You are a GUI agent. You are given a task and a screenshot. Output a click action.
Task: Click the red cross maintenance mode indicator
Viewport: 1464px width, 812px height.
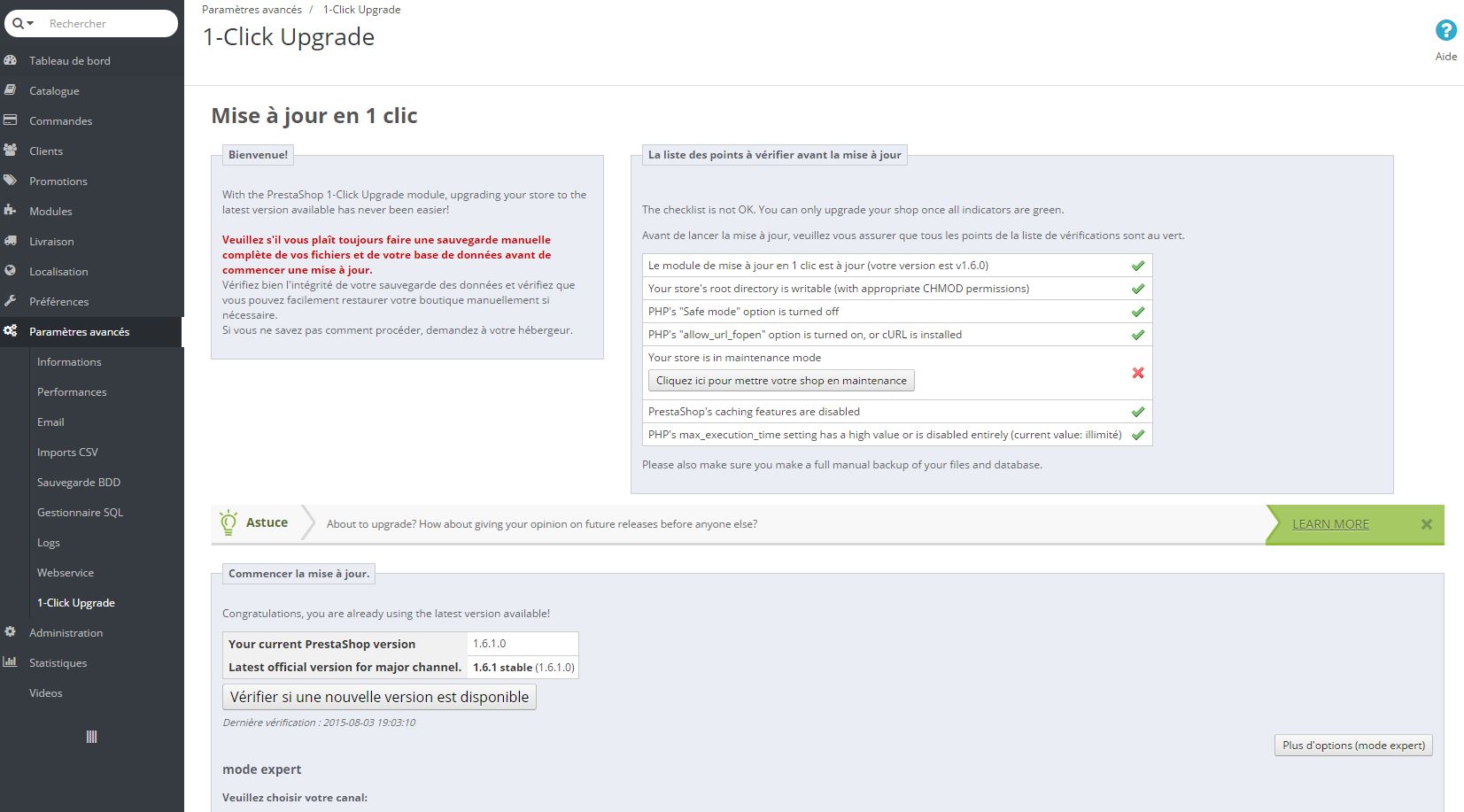coord(1138,373)
